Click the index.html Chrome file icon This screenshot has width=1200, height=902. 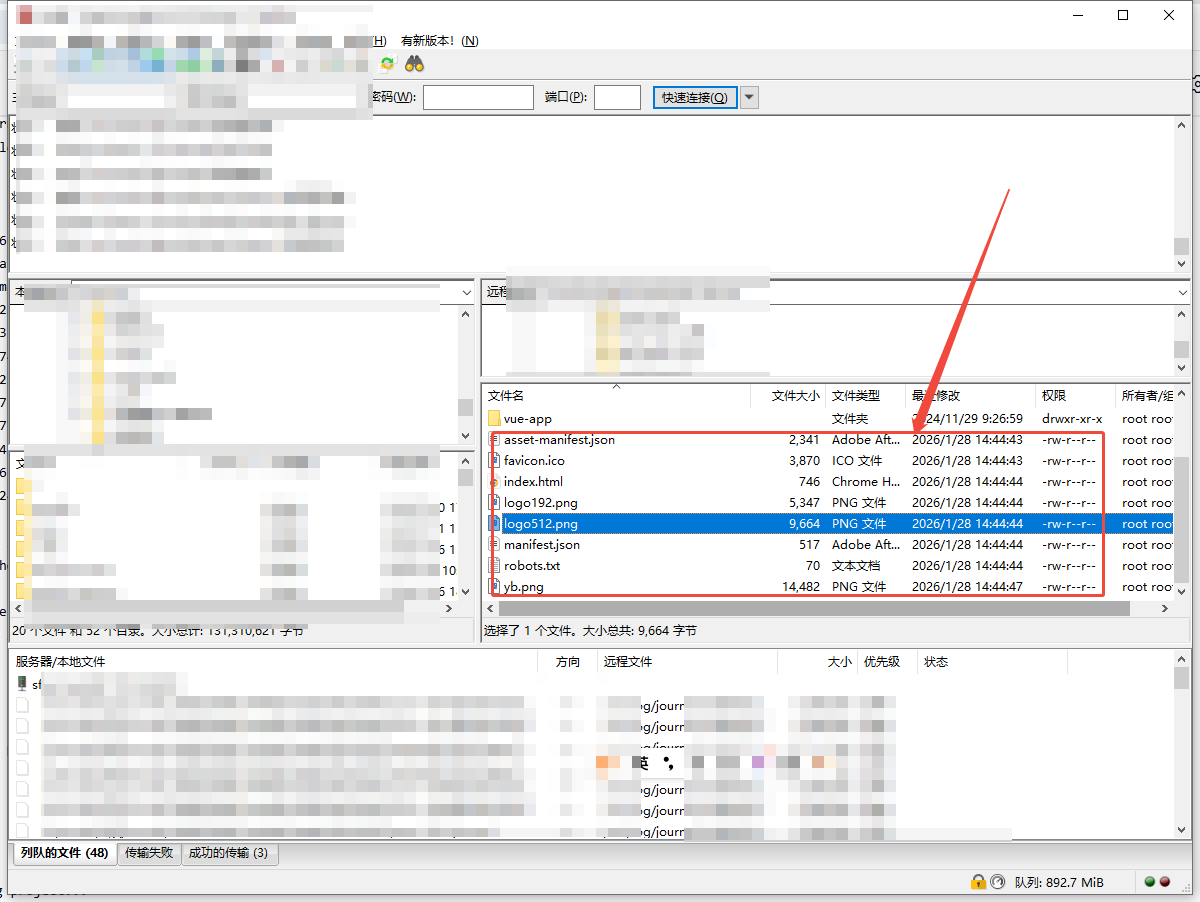(494, 482)
